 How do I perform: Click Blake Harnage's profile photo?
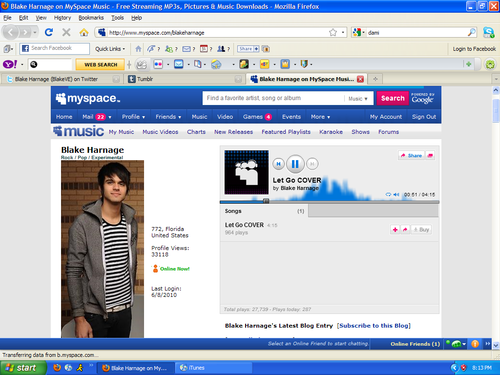[102, 249]
